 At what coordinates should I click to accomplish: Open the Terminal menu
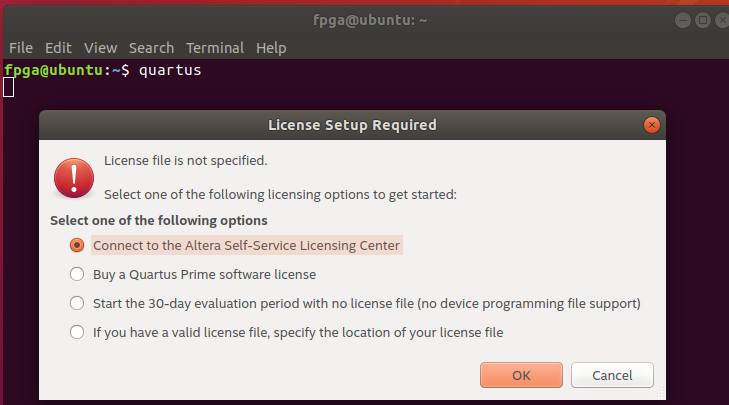[215, 48]
